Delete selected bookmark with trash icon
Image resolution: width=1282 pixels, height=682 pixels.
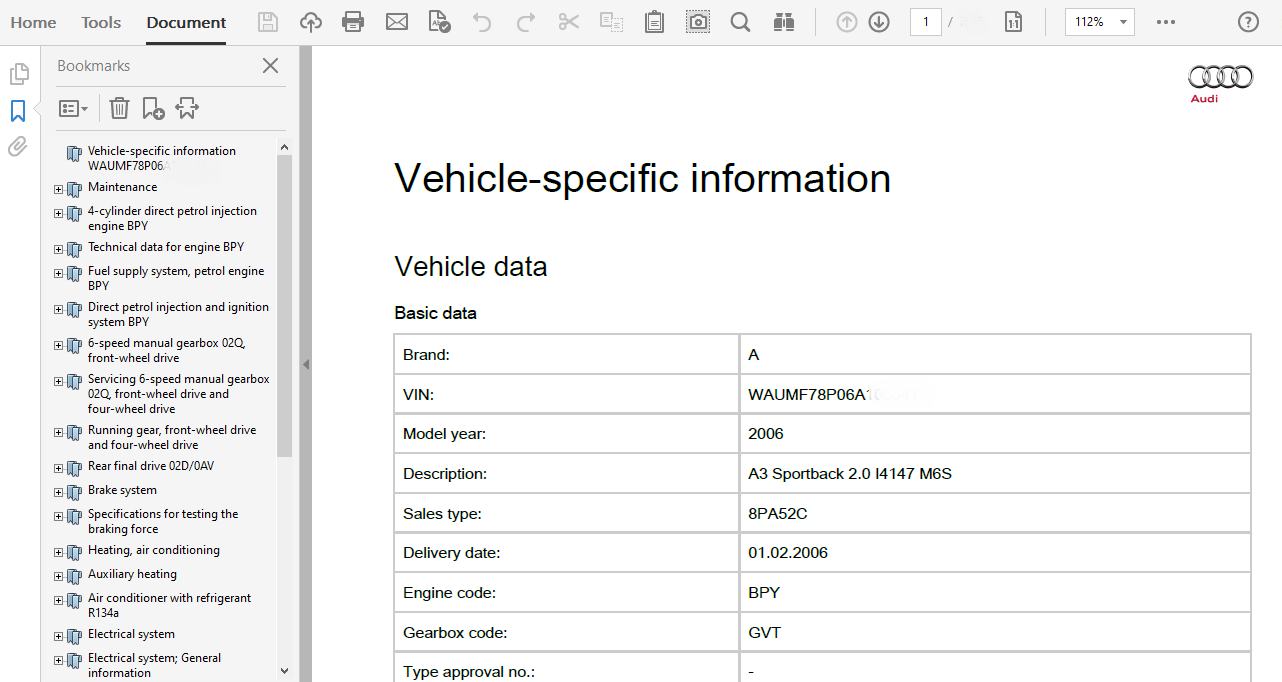click(119, 108)
